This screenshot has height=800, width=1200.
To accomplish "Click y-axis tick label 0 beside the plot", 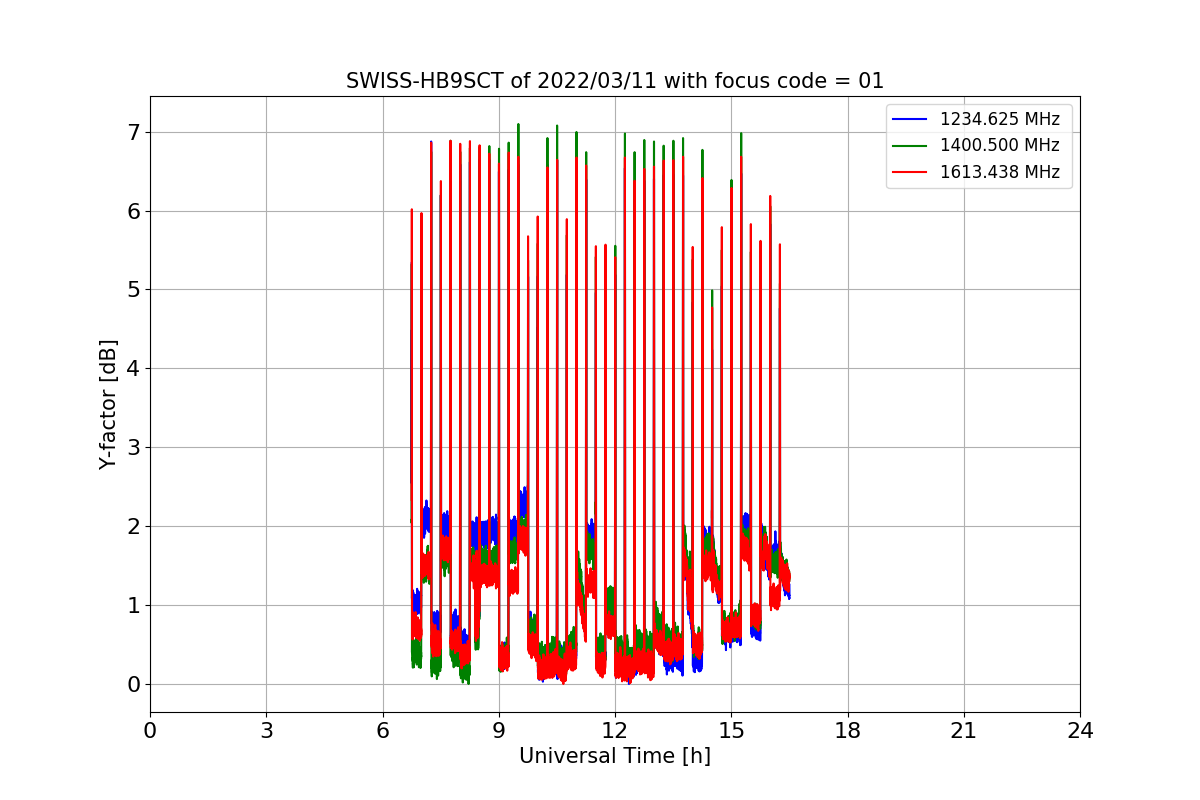I will click(133, 685).
